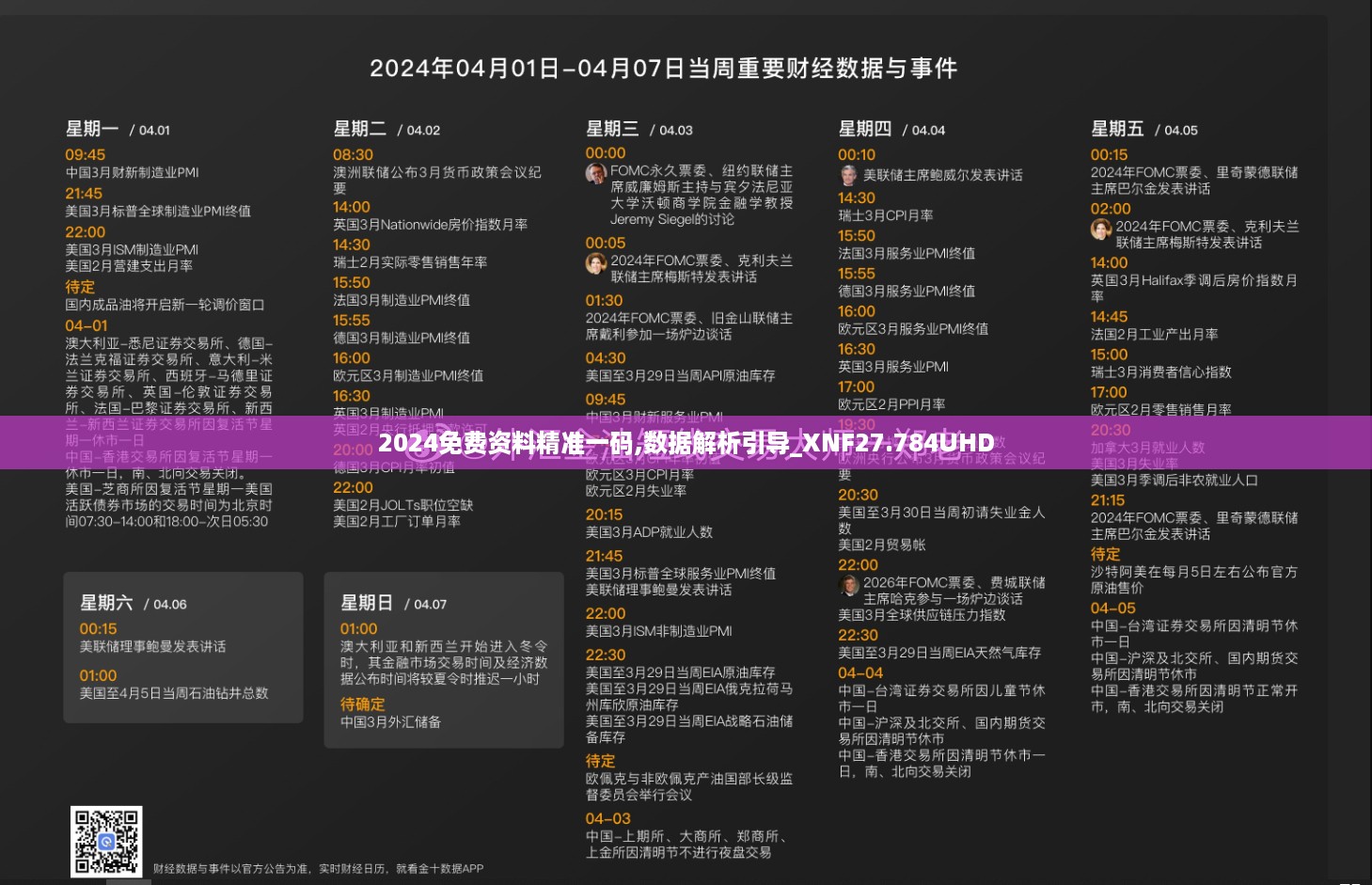Click the Powell avatar under Thursday 00:10
Image resolution: width=1372 pixels, height=885 pixels.
849,175
